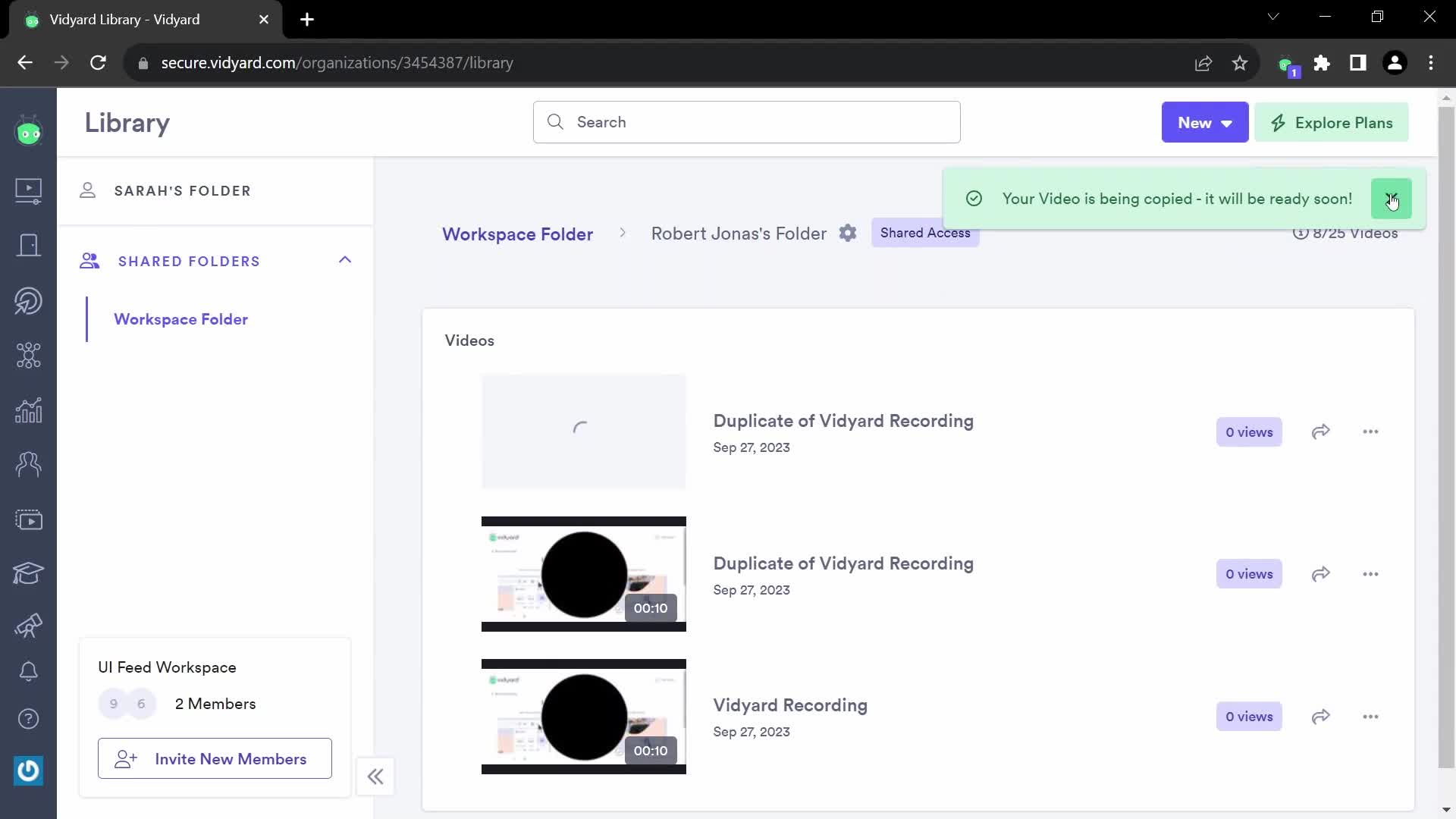Click the Vidyard Recording title
The width and height of the screenshot is (1456, 819).
[x=790, y=705]
